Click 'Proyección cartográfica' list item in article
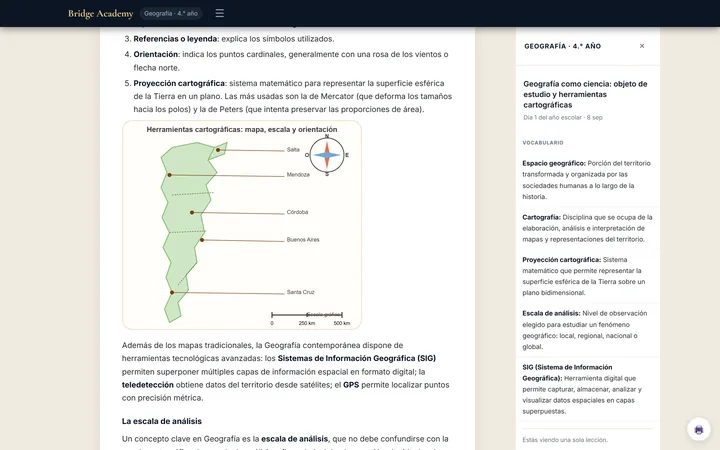Viewport: 720px width, 450px height. pyautogui.click(x=293, y=96)
